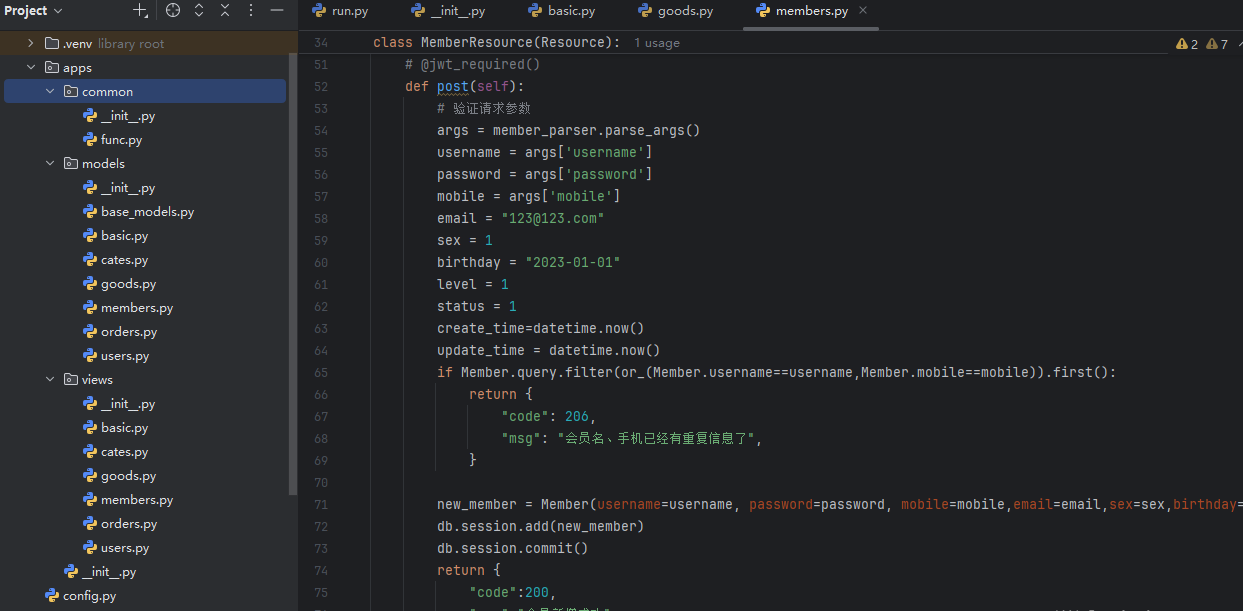1243x611 pixels.
Task: Click 'def post(self):' in the editor
Action: [x=465, y=86]
